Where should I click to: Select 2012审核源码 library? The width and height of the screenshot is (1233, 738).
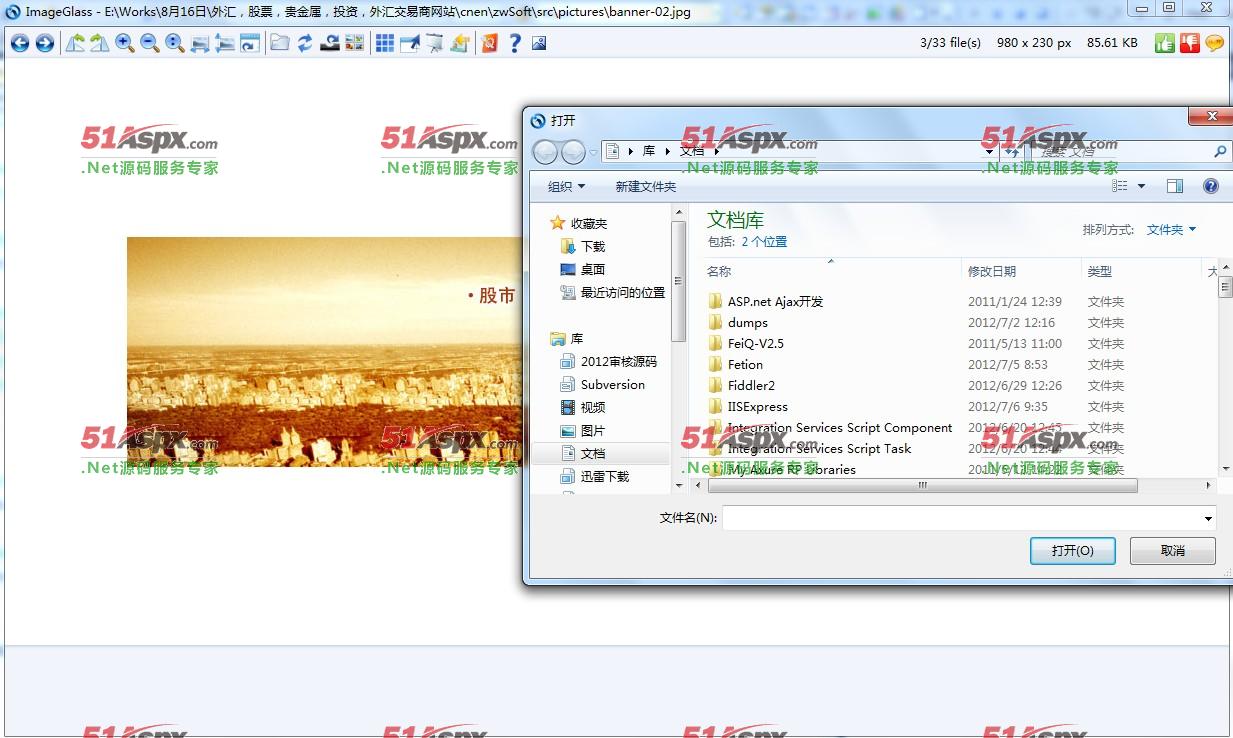point(619,361)
